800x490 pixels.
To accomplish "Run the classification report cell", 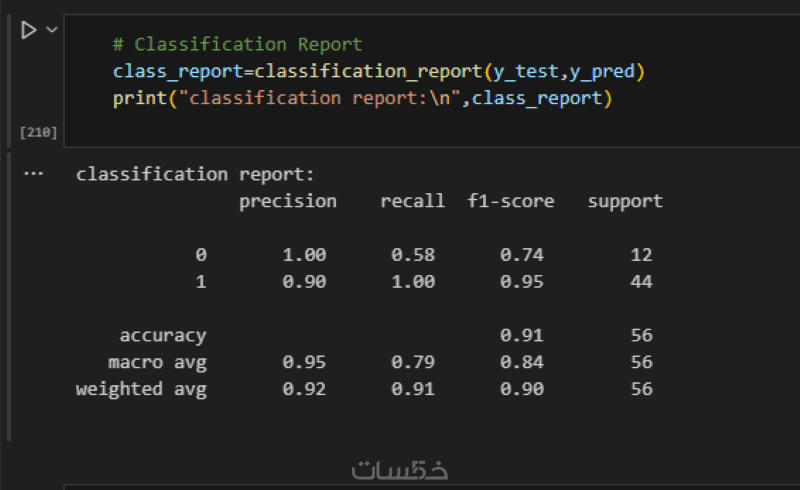I will click(x=28, y=31).
